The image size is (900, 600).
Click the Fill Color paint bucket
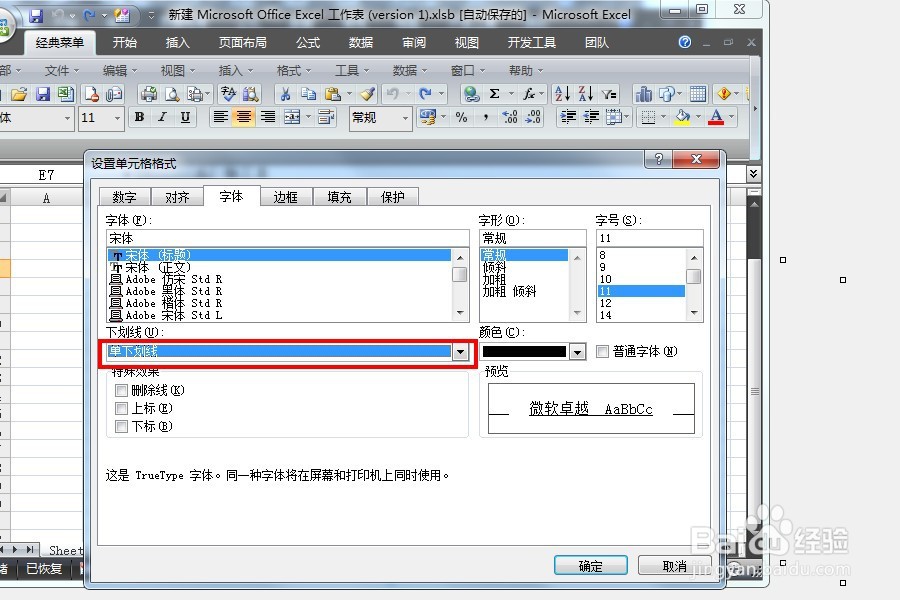(x=682, y=117)
